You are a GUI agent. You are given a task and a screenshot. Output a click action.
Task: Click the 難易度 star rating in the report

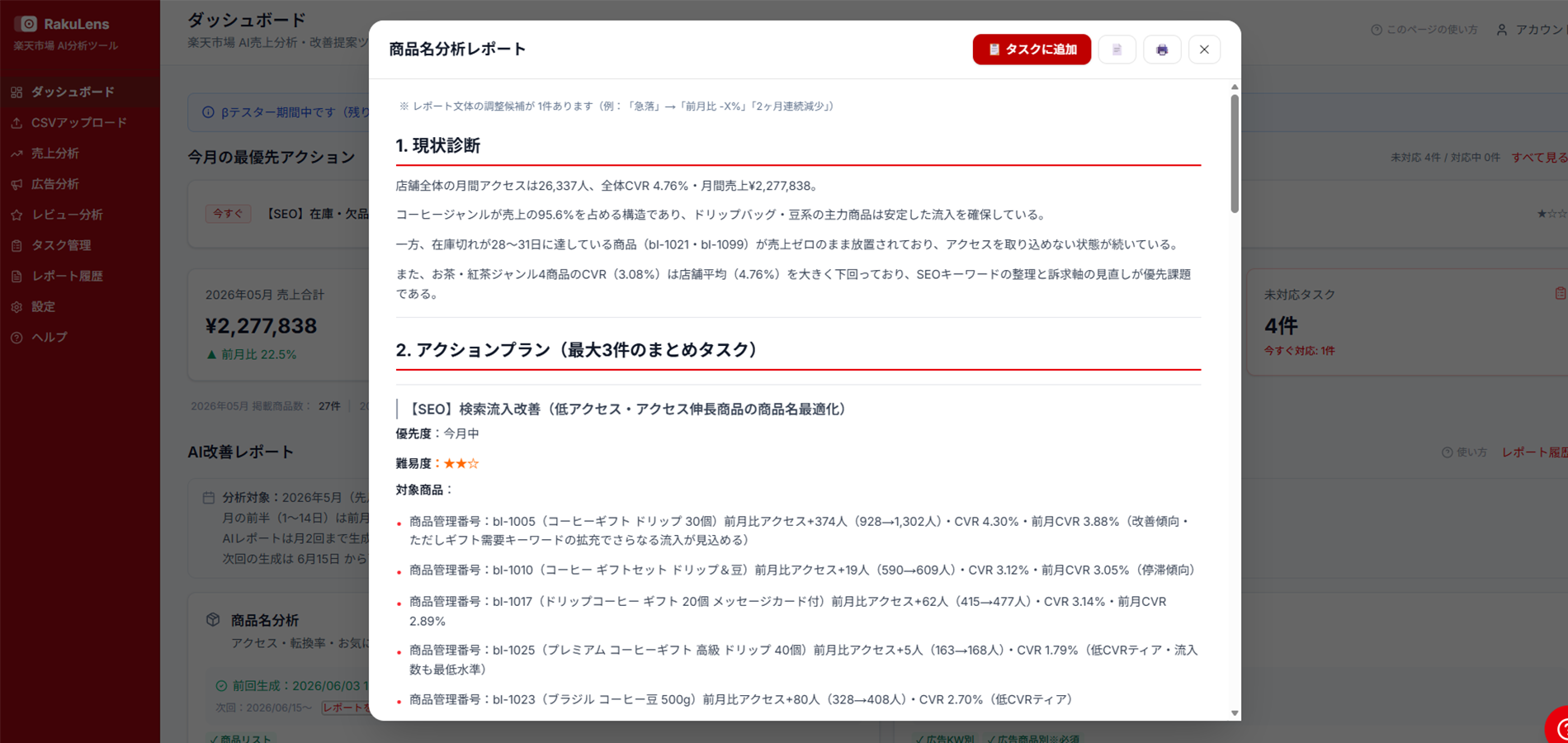461,464
